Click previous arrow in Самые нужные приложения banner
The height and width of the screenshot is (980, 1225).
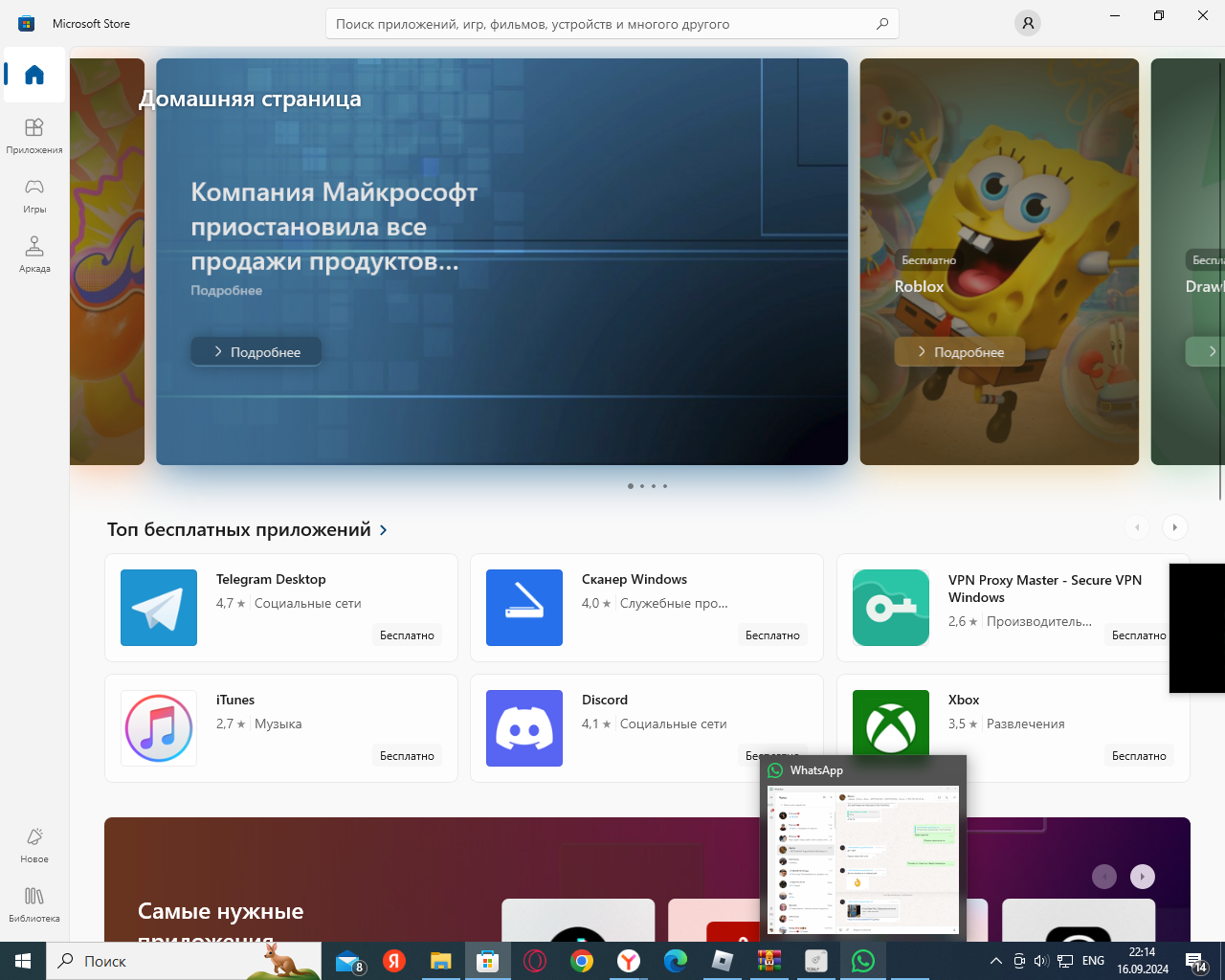click(1104, 877)
